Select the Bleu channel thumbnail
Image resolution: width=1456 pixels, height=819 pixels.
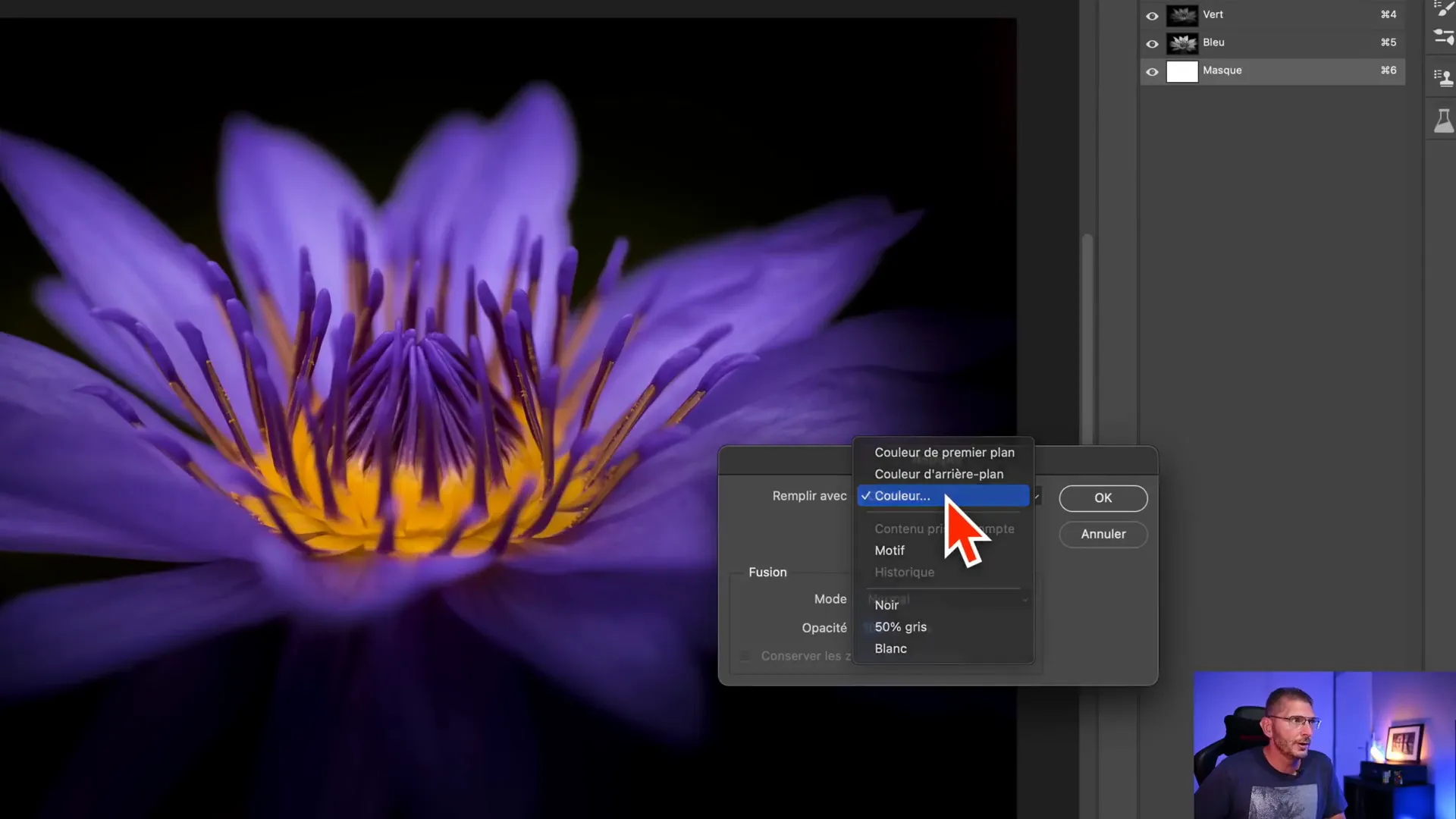[1181, 43]
